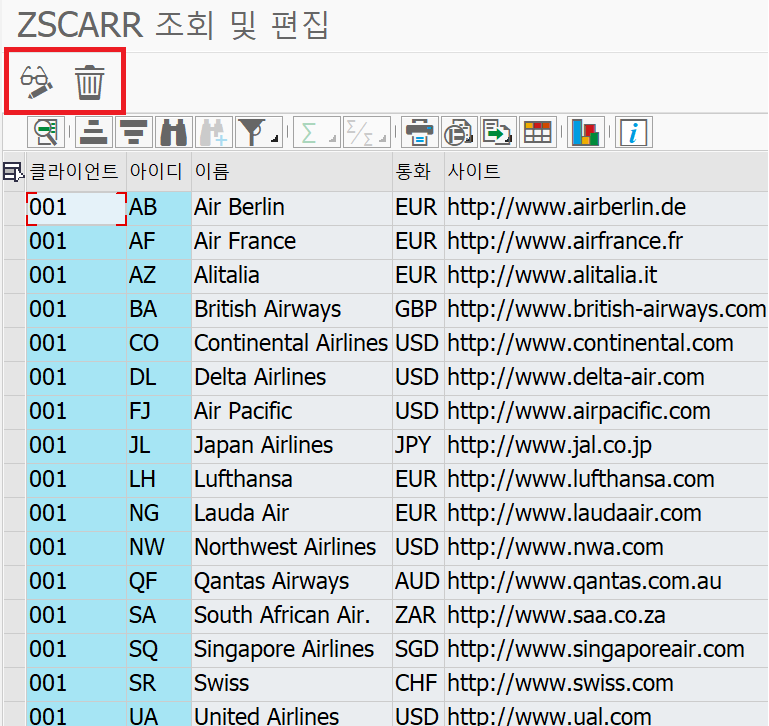Click the Japan Airlines name cell
The width and height of the screenshot is (769, 726).
point(292,446)
